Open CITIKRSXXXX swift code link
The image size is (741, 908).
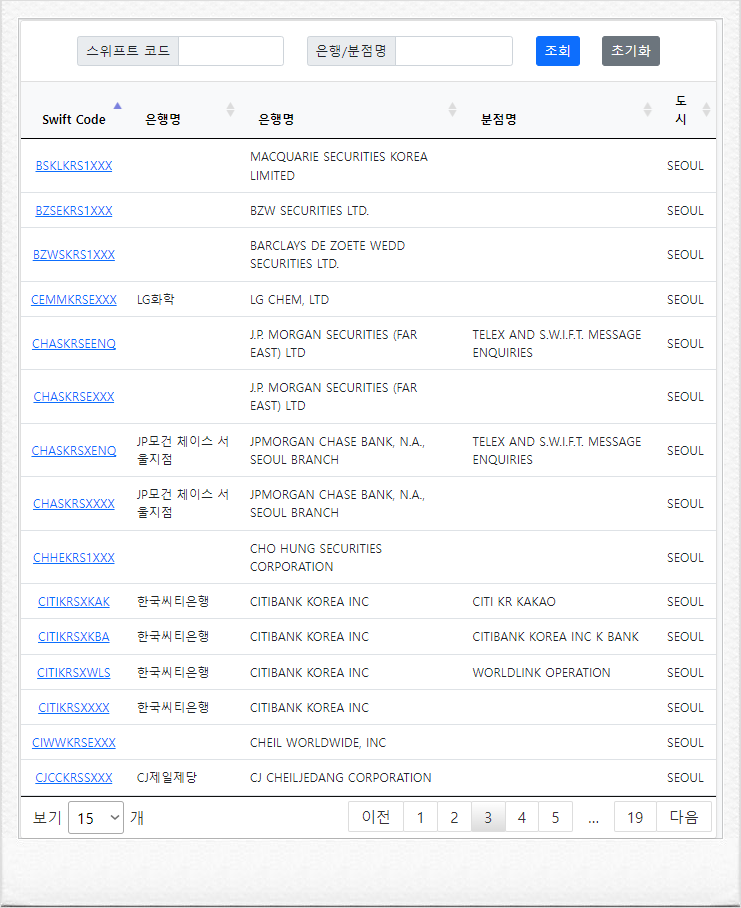coord(74,708)
